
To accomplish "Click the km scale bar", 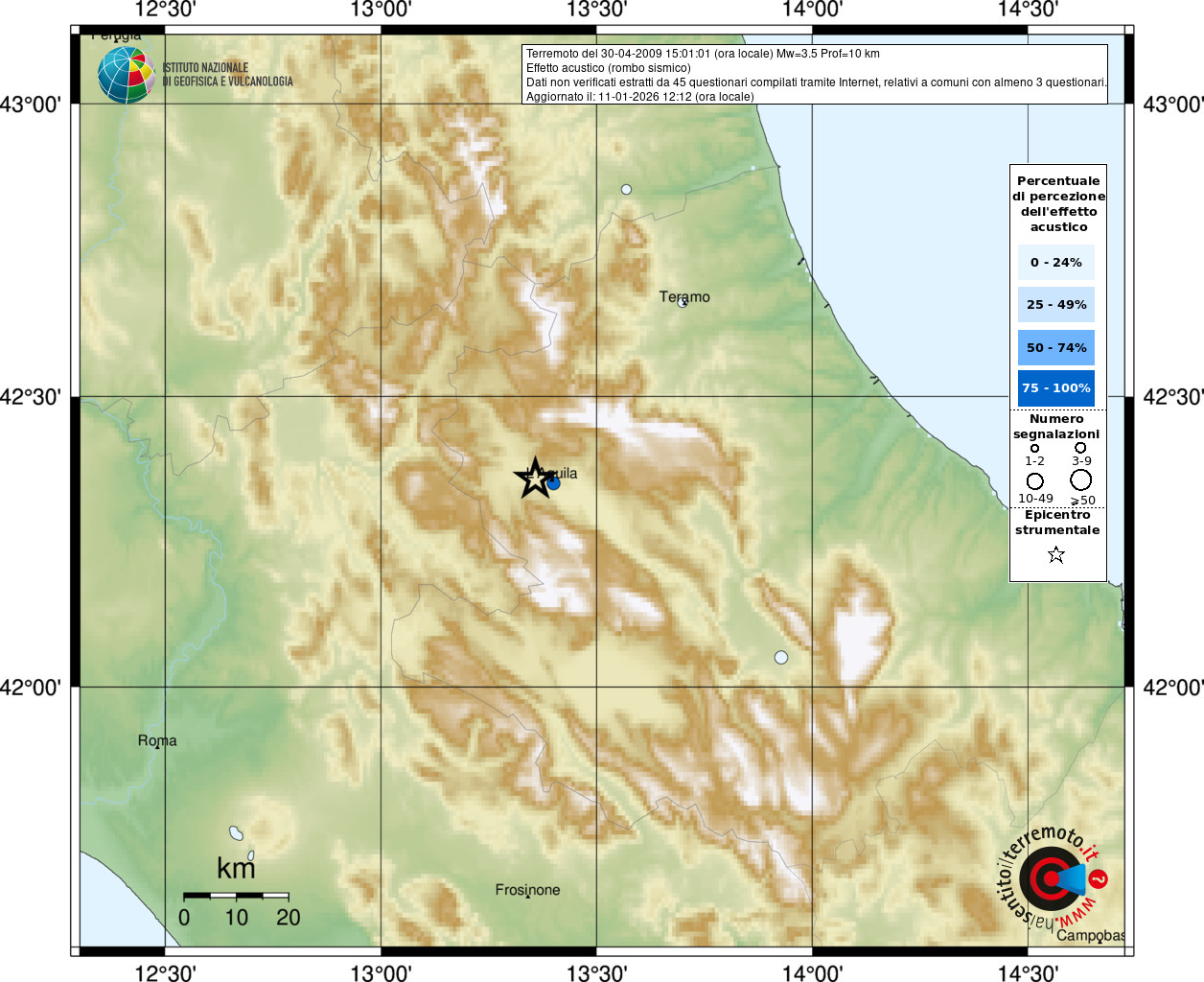I will pyautogui.click(x=236, y=896).
